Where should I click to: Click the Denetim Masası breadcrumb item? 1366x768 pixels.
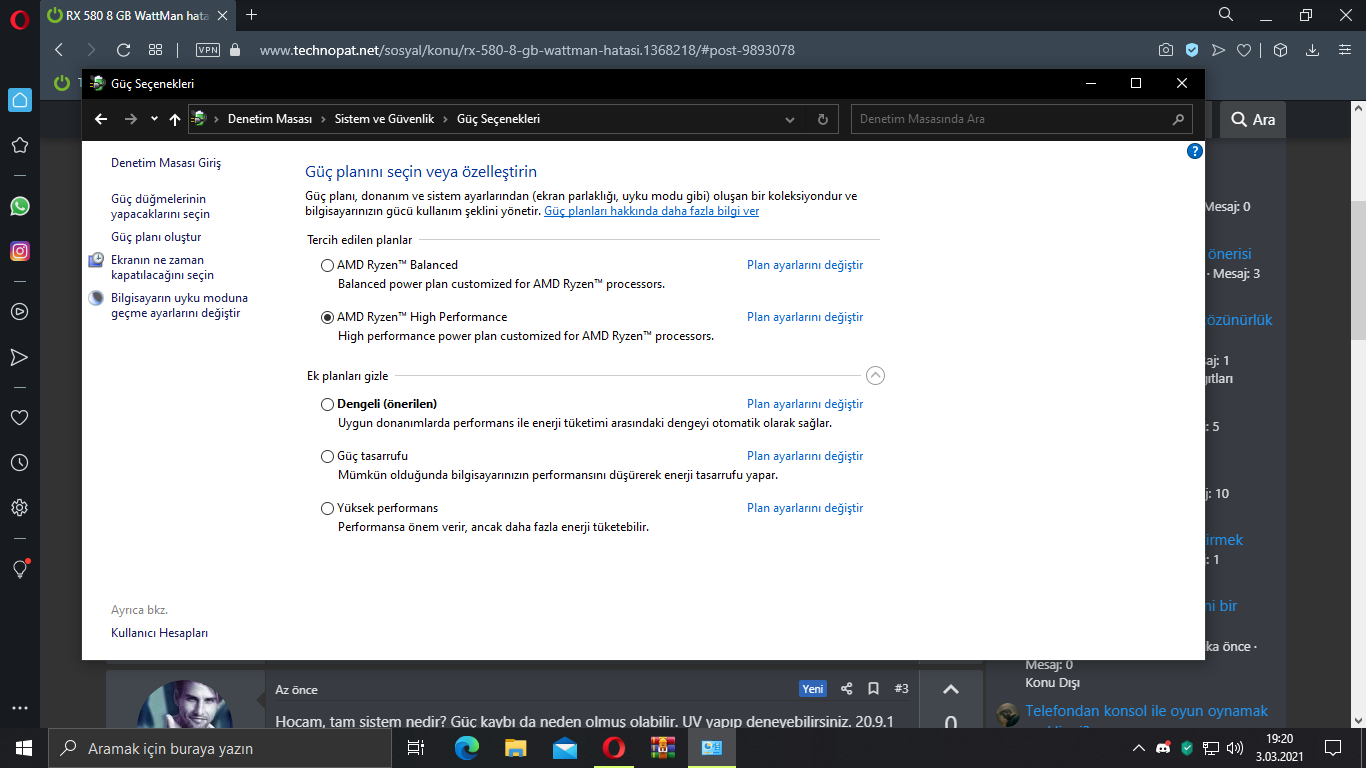click(x=270, y=119)
